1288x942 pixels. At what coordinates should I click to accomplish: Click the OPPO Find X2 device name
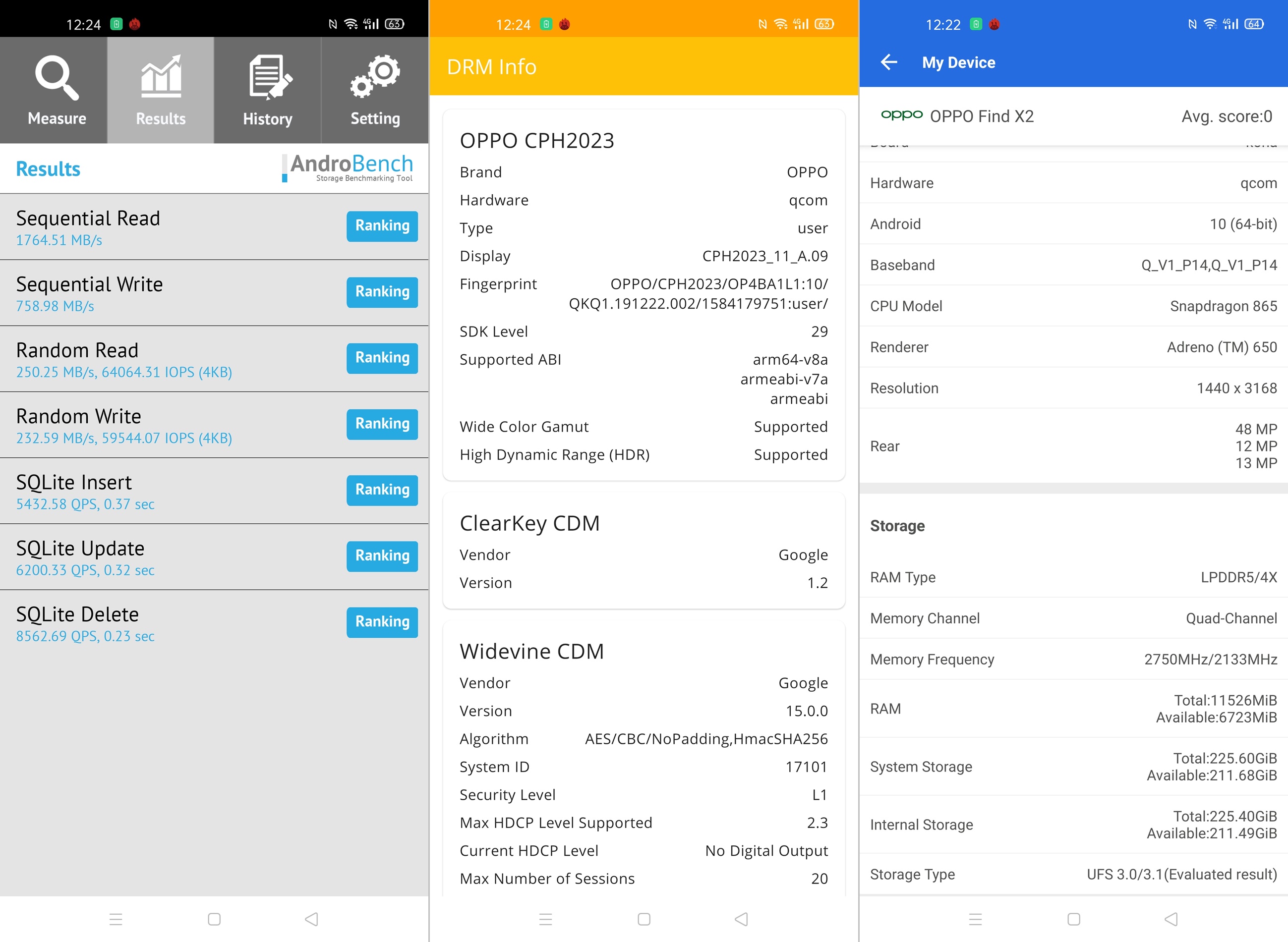tap(982, 116)
